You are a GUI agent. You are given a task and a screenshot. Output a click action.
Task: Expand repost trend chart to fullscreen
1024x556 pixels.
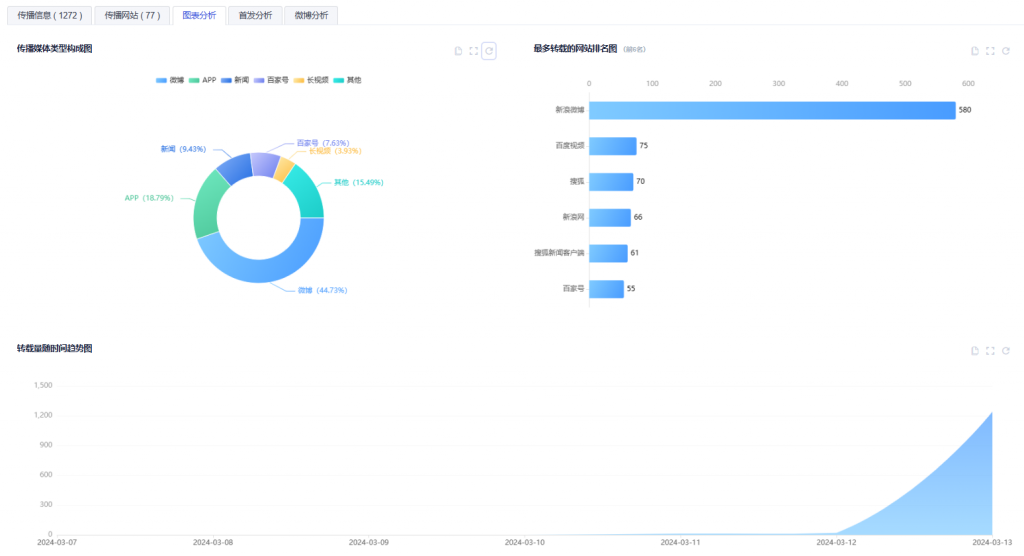tap(990, 351)
